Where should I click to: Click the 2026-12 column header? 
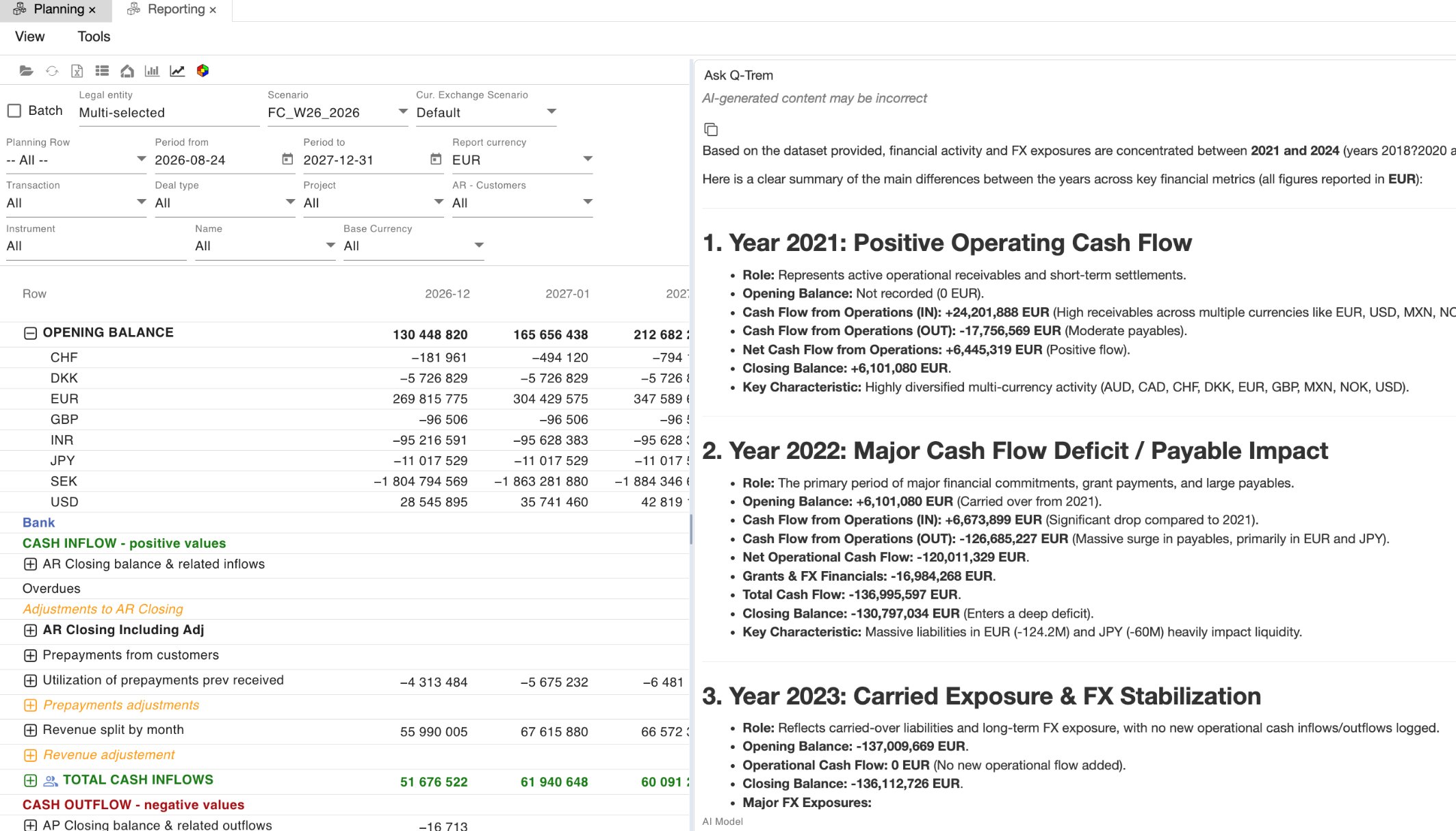(447, 294)
